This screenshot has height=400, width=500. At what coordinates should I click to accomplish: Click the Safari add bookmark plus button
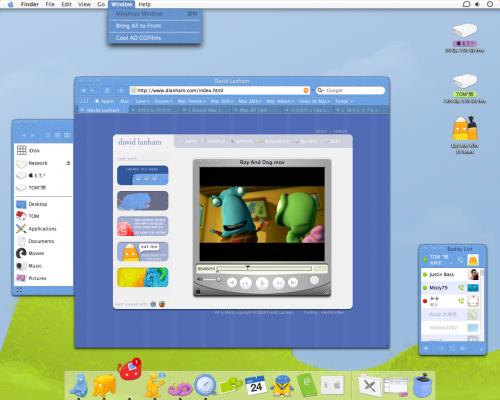(x=121, y=91)
